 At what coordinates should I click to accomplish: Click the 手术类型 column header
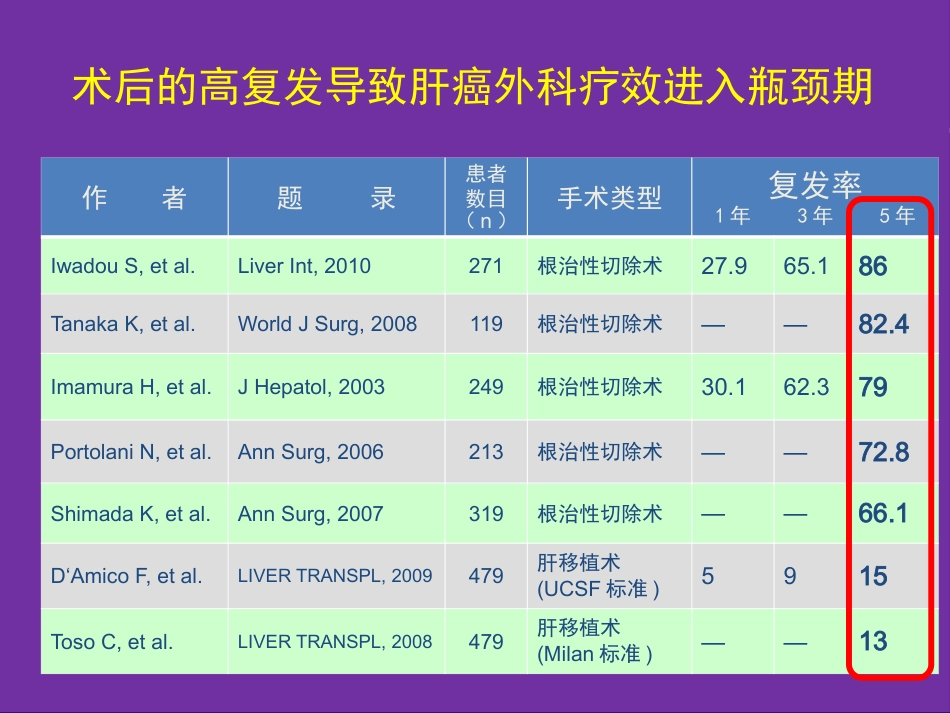609,198
